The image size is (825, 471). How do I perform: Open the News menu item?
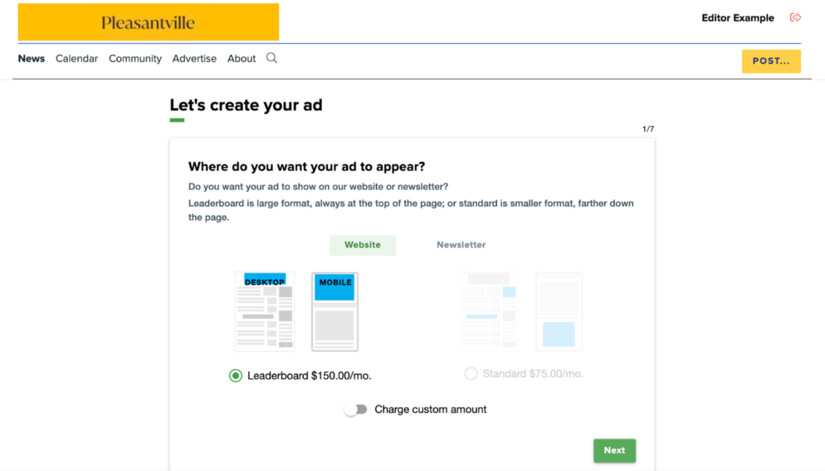click(x=31, y=59)
